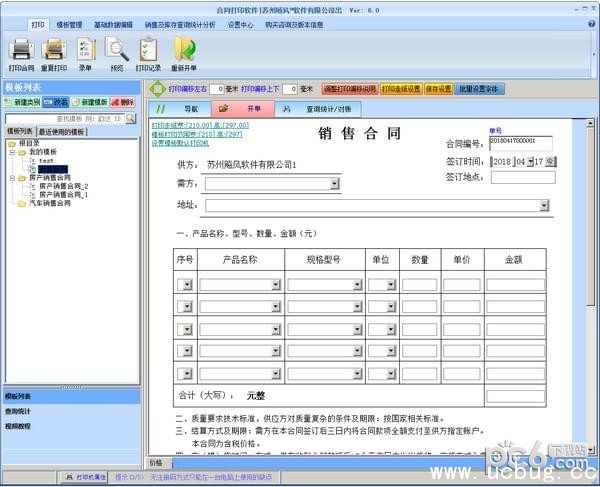Open print preview with the 预览 magnifier
This screenshot has width=600, height=487.
[117, 50]
